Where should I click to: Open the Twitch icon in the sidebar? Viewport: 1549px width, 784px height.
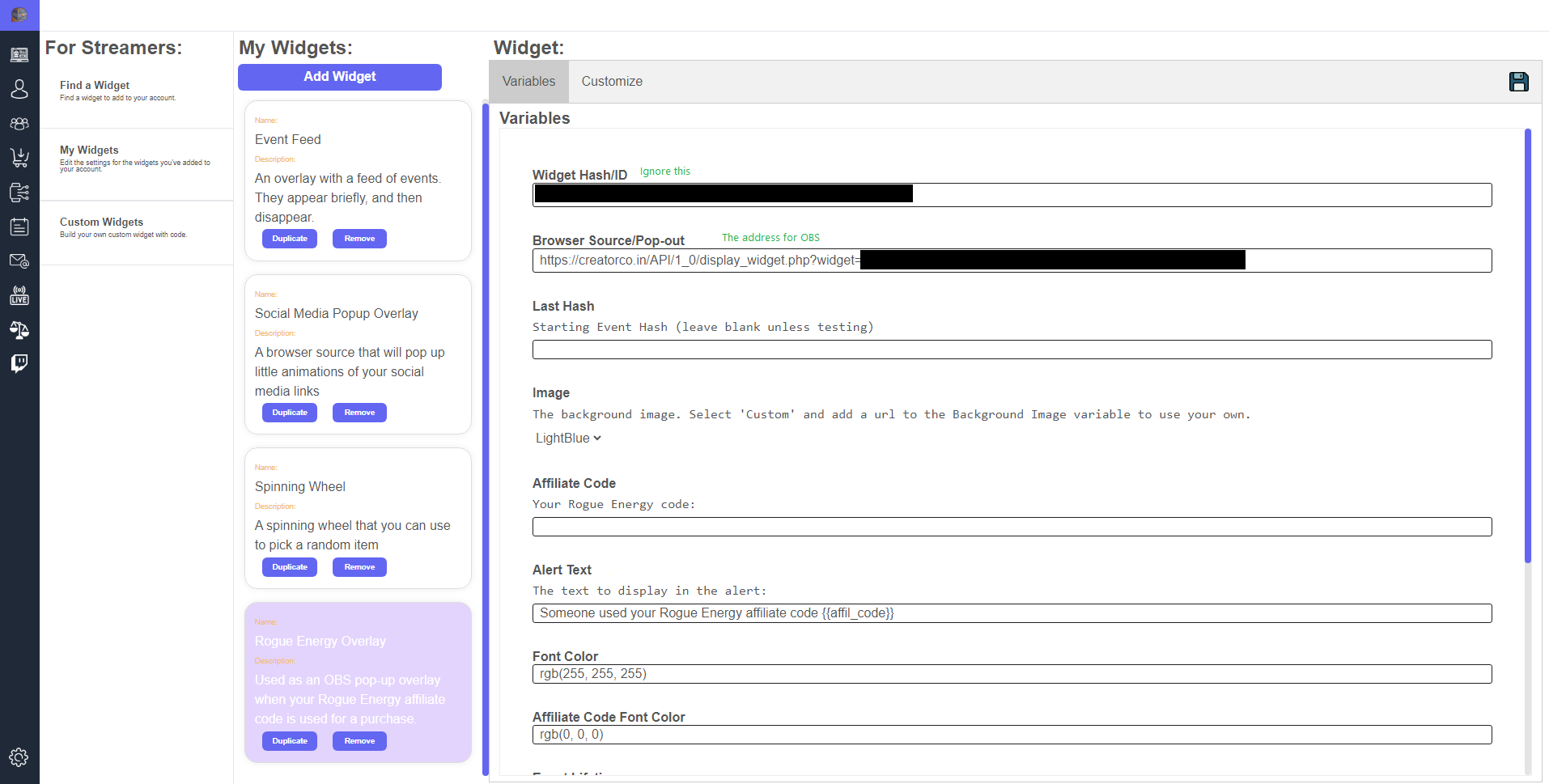(x=19, y=363)
